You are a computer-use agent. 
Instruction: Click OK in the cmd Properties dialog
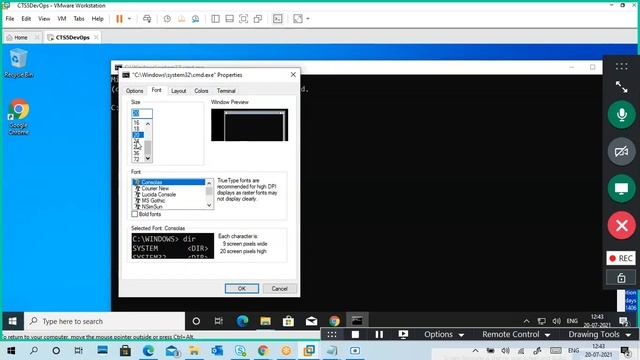[242, 289]
